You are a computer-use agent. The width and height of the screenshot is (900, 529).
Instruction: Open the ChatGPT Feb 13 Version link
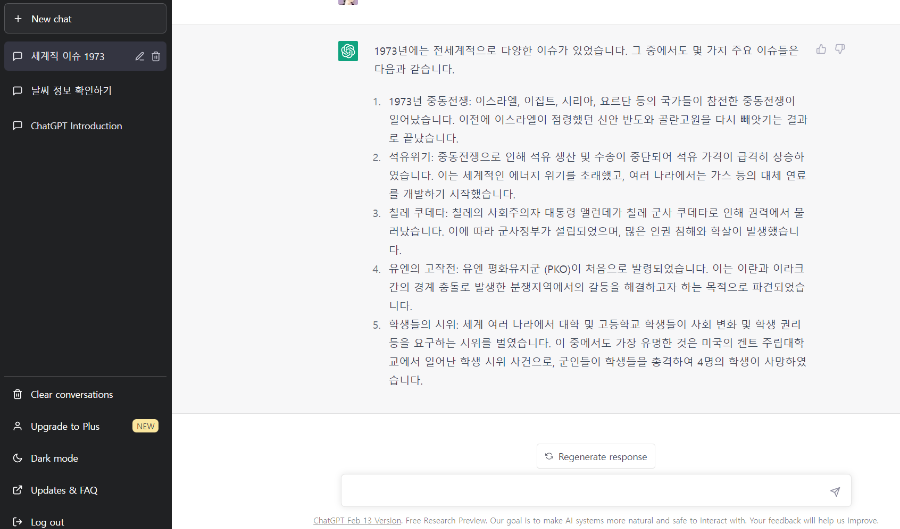[x=357, y=520]
